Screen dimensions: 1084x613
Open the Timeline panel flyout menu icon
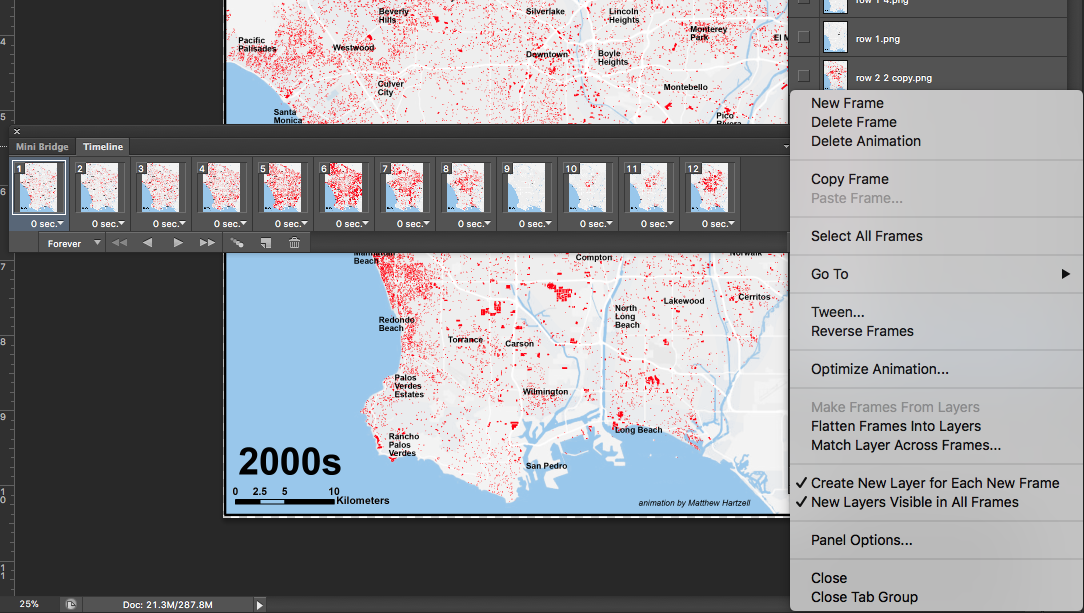[x=785, y=147]
